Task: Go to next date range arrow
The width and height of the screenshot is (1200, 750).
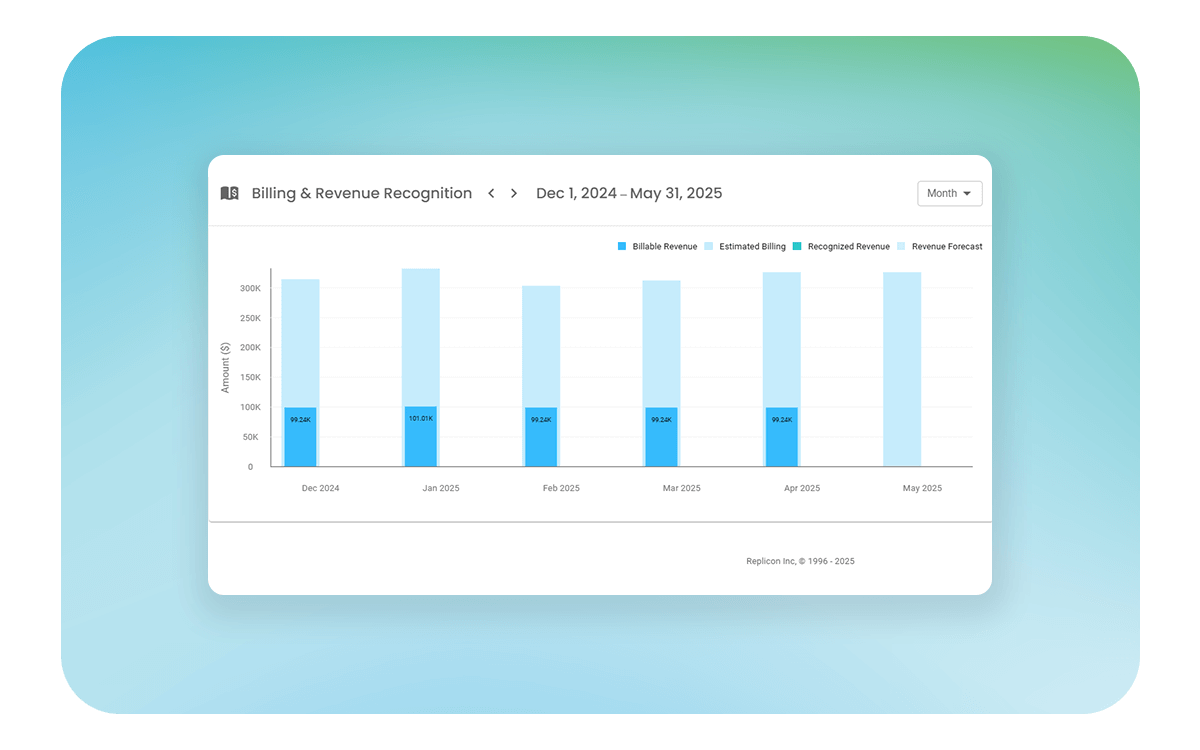Action: point(514,193)
